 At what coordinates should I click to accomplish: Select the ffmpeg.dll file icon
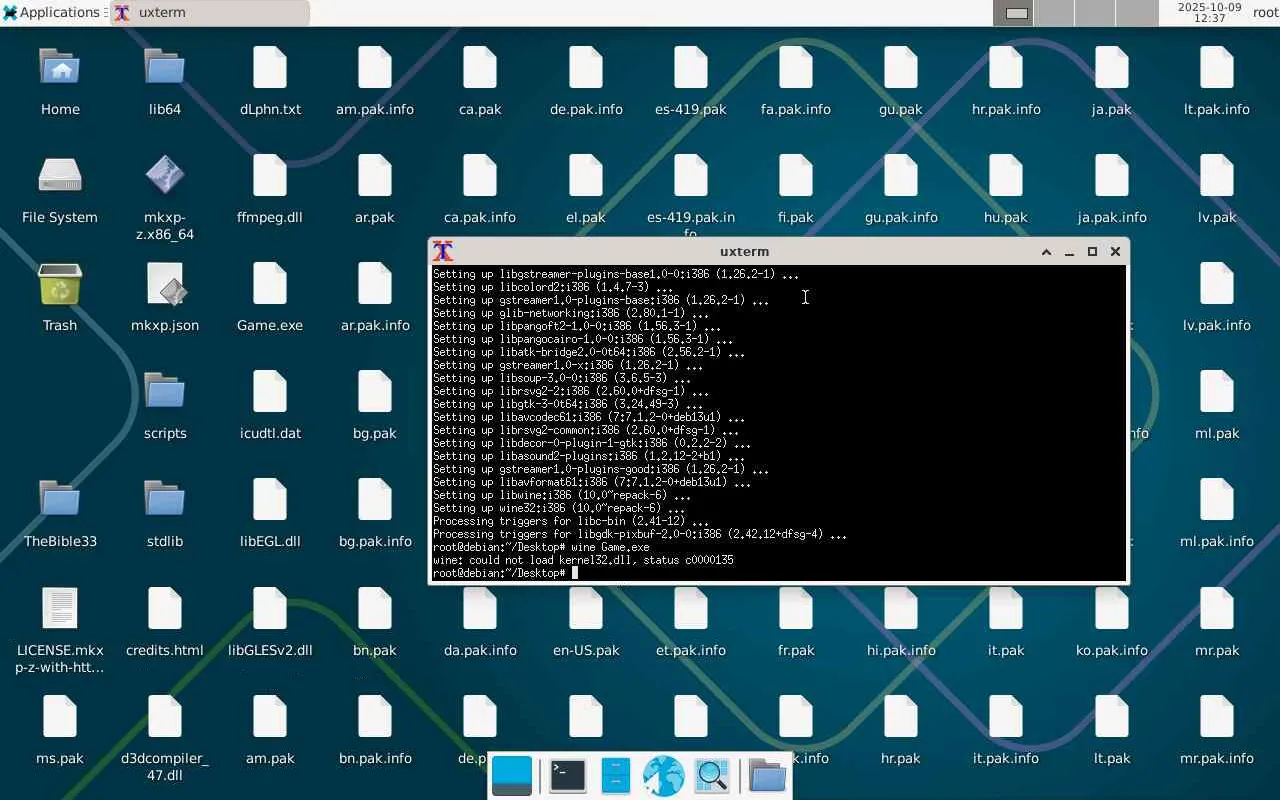tap(270, 177)
